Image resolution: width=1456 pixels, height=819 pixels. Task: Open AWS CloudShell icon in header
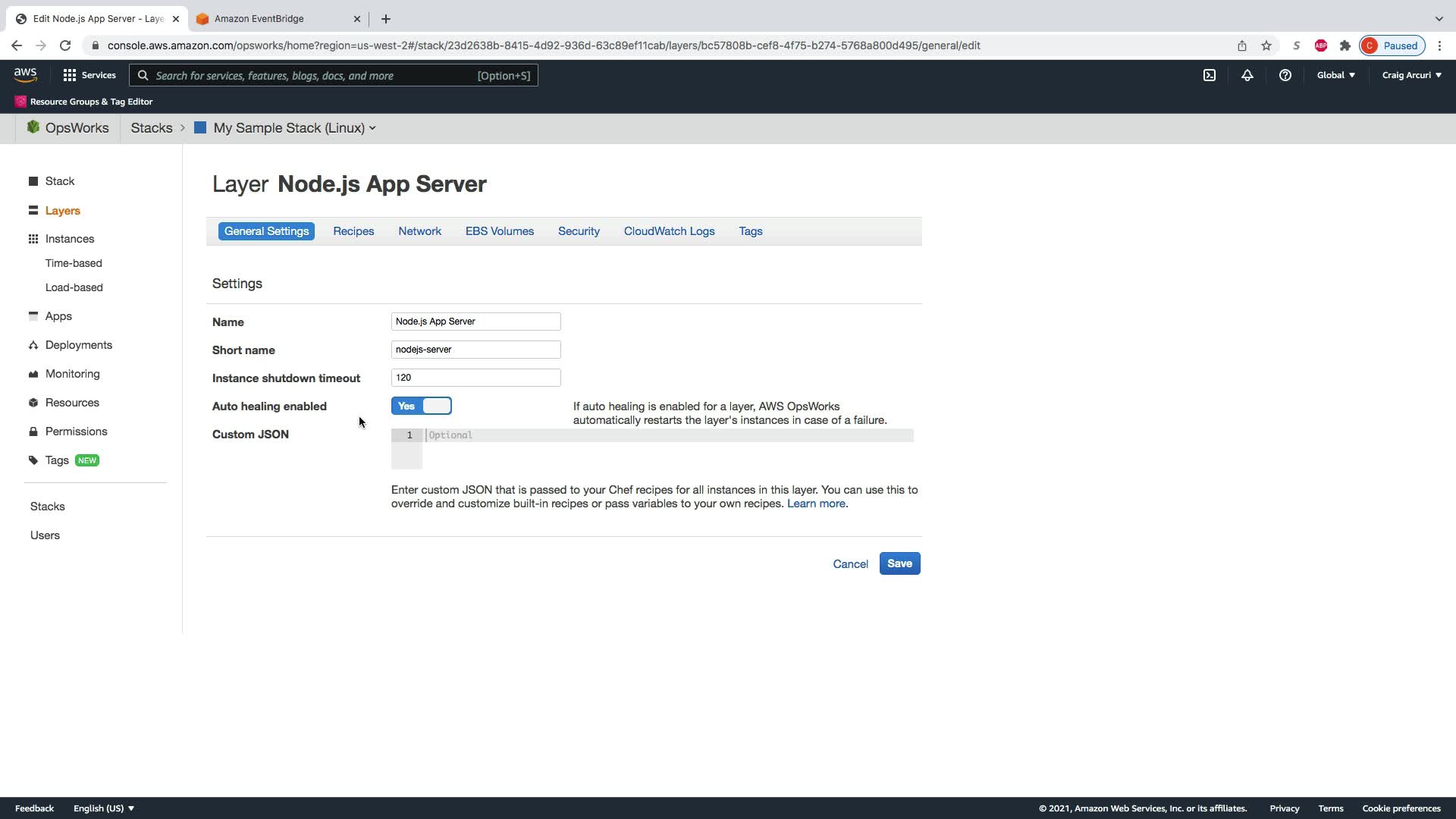pos(1210,75)
